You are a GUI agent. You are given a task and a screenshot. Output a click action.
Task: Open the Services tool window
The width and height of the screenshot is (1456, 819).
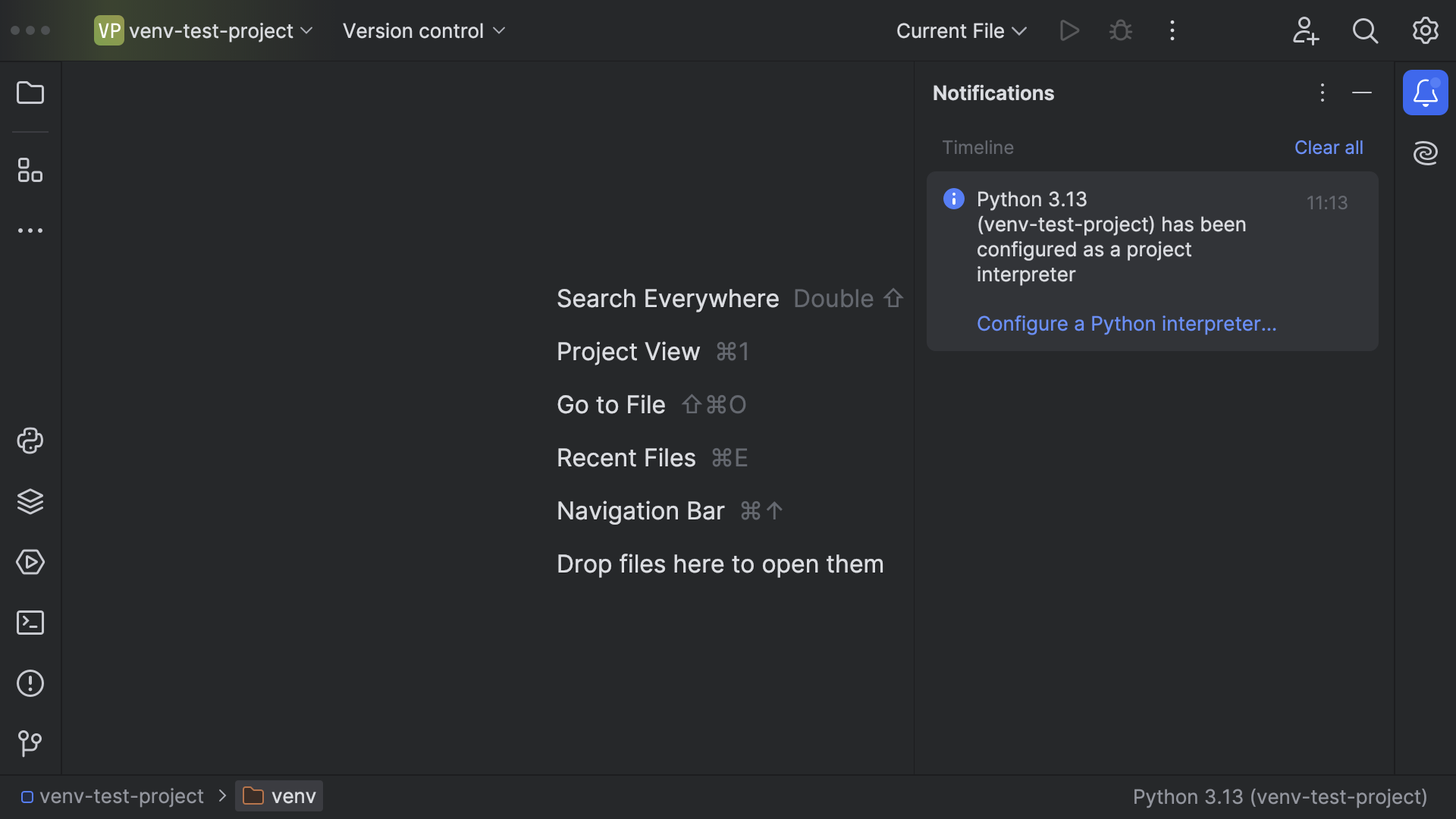click(x=30, y=562)
